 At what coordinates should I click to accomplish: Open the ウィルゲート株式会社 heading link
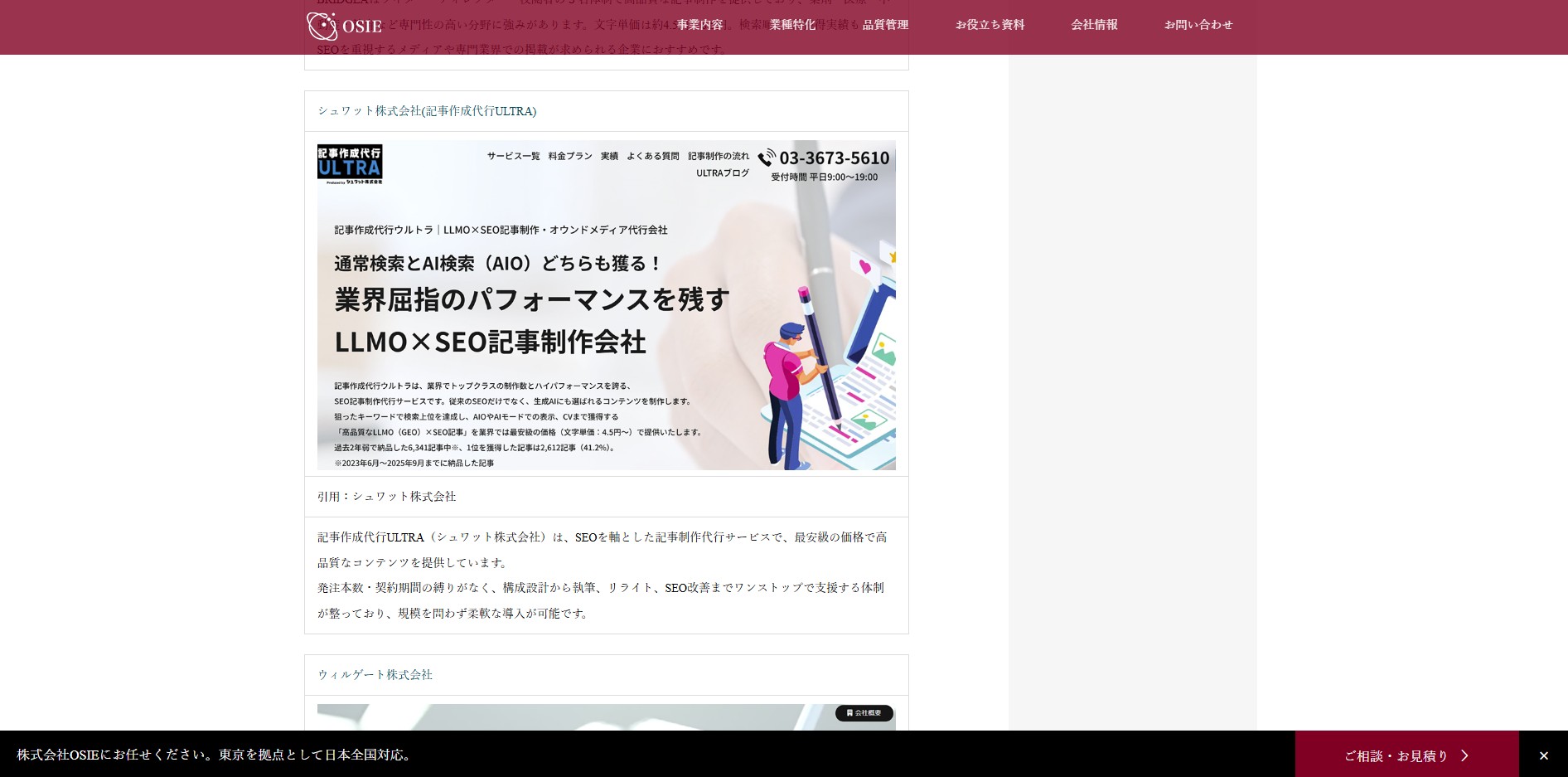[x=375, y=674]
